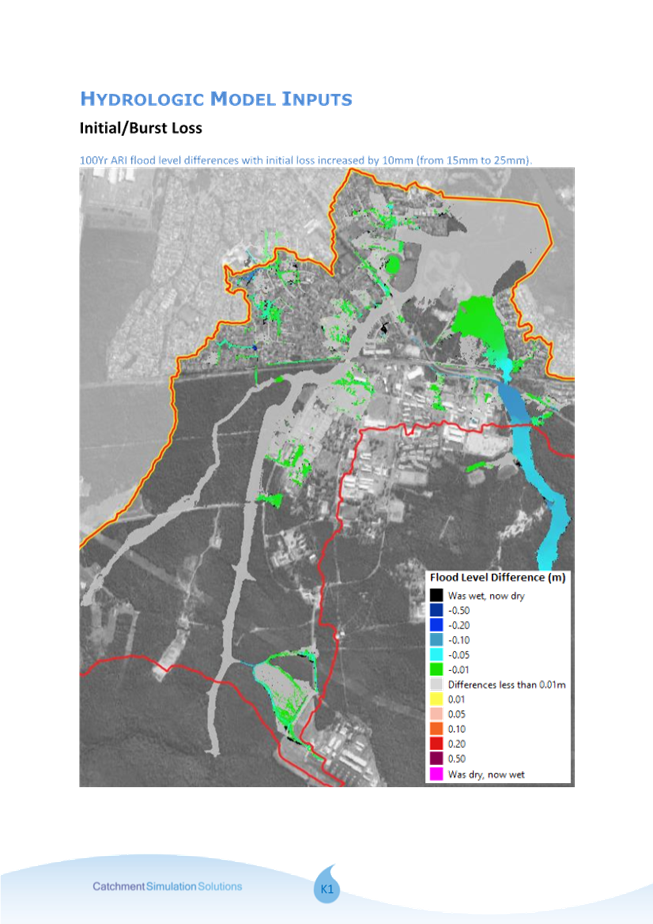
Task: Select the dark blue -0.50 legend swatch
Action: click(436, 610)
